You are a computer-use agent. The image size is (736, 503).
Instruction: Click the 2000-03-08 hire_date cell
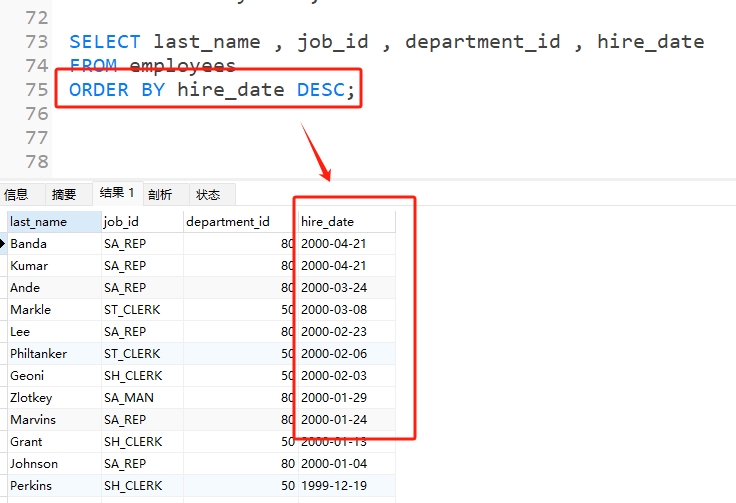pos(346,309)
